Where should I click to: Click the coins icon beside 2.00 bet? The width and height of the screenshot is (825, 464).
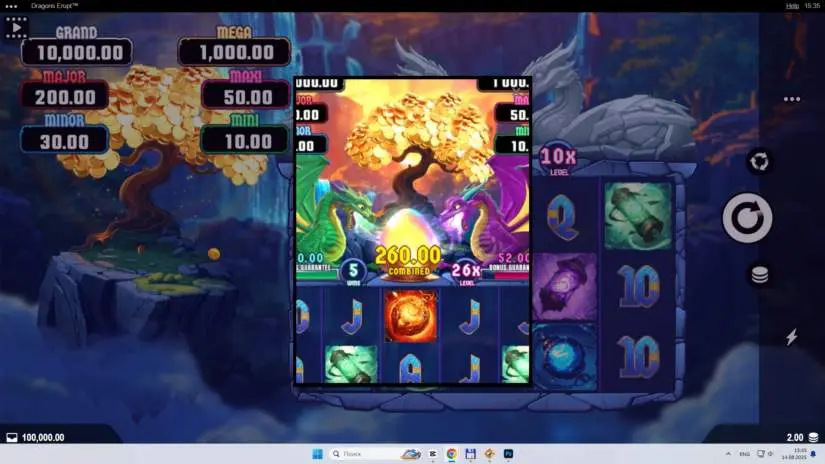pyautogui.click(x=813, y=437)
